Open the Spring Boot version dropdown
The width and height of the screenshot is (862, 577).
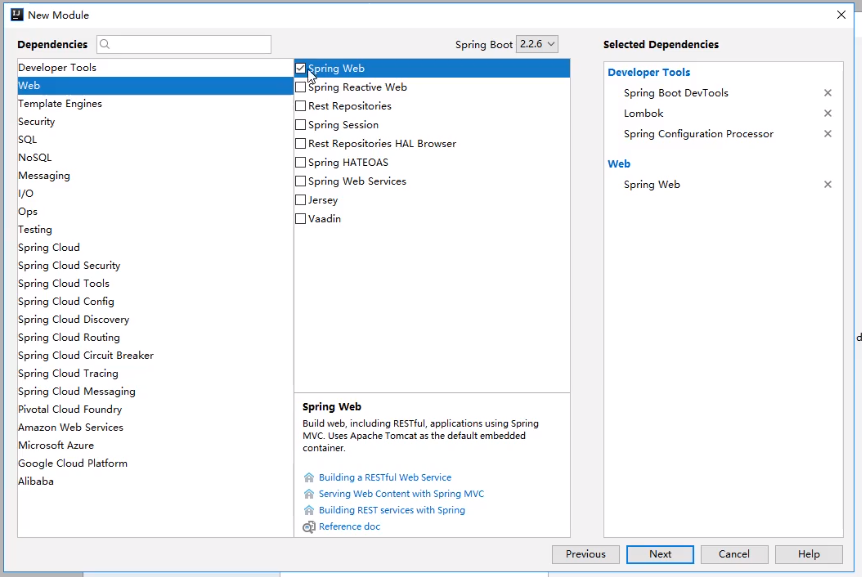coord(537,44)
